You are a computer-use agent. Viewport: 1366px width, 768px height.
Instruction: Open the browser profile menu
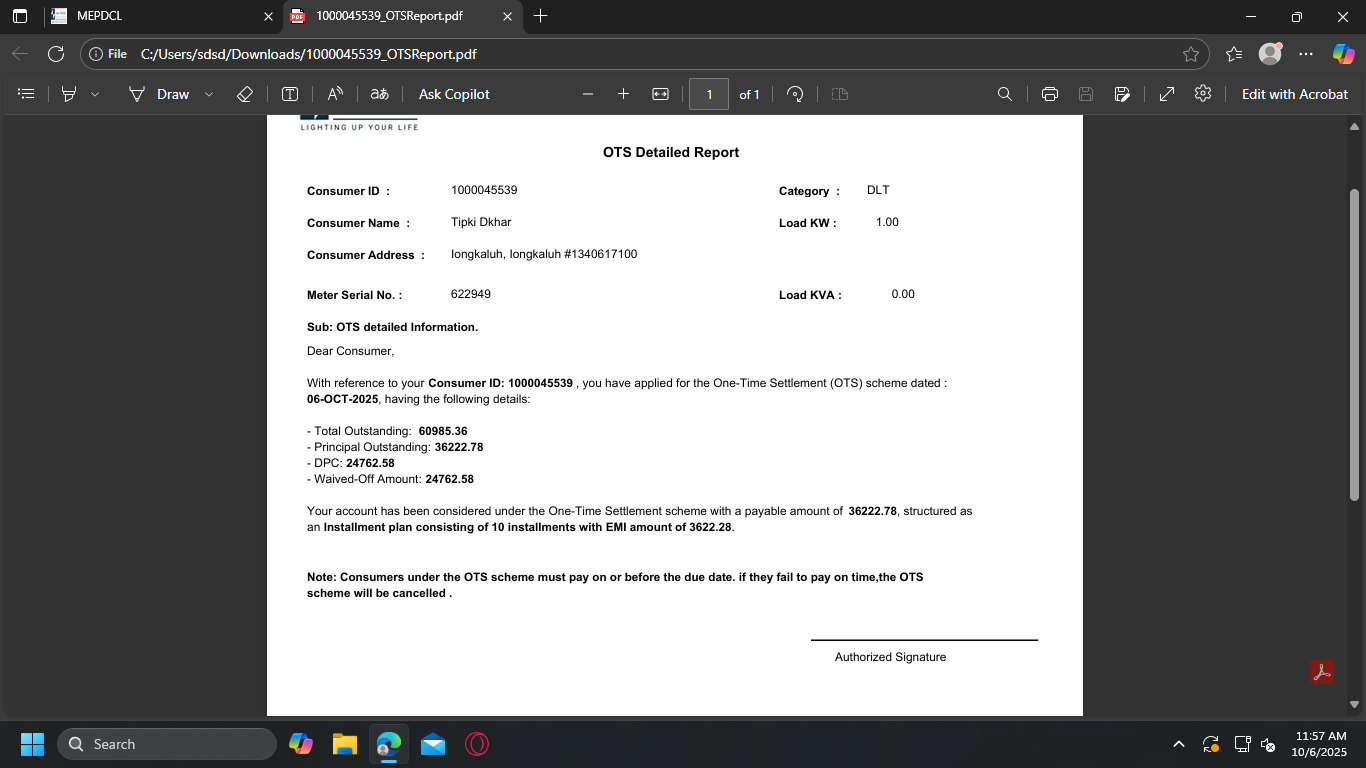point(1270,54)
